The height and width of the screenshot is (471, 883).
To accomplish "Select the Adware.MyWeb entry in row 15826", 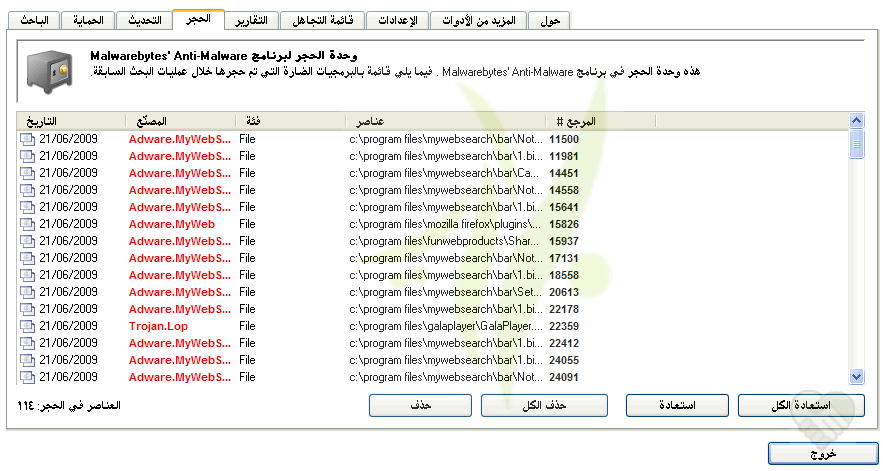I will 172,224.
